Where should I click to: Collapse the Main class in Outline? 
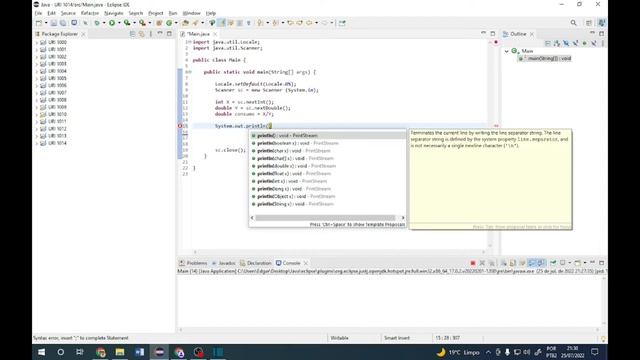(507, 51)
